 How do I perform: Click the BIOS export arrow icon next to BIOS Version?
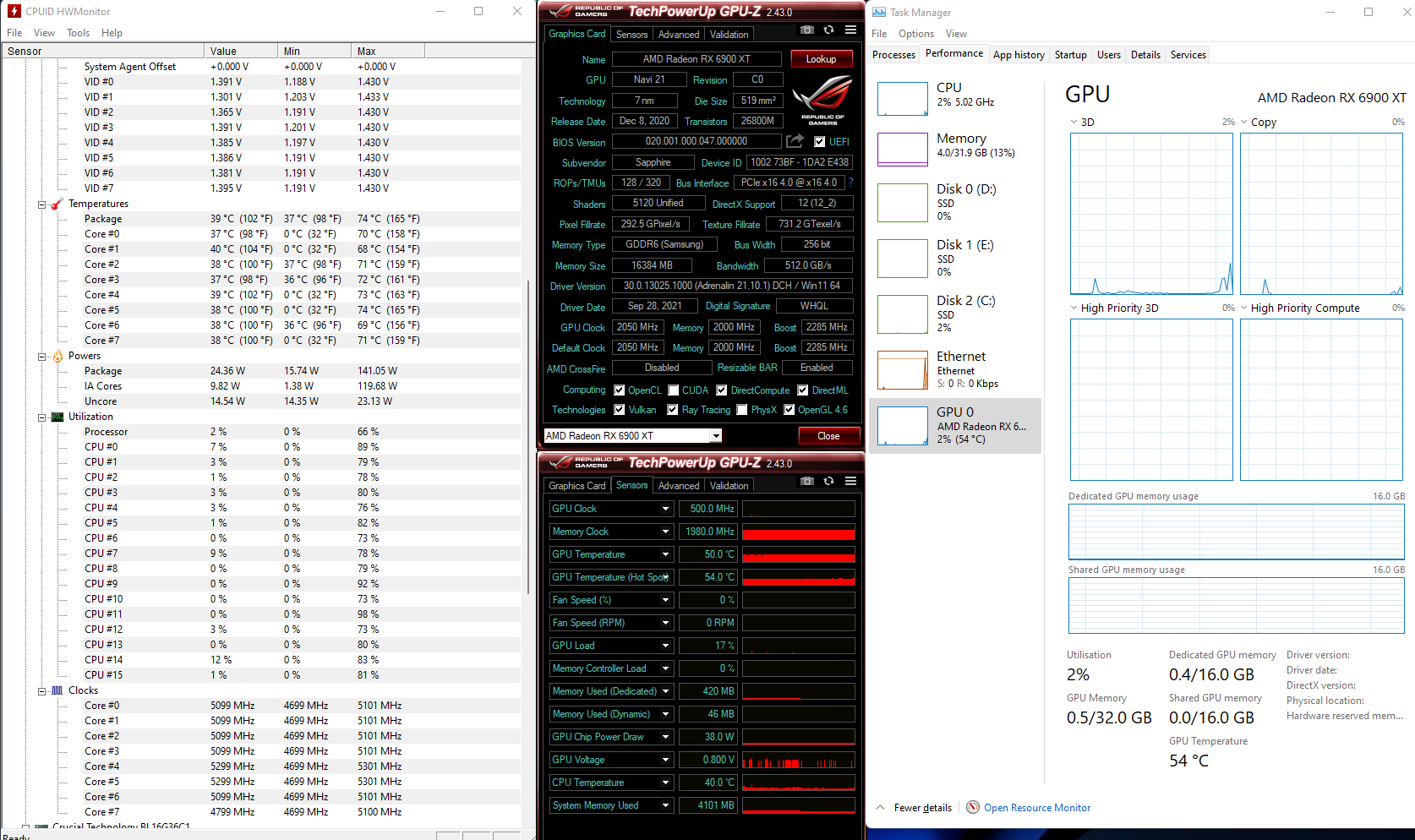(795, 141)
